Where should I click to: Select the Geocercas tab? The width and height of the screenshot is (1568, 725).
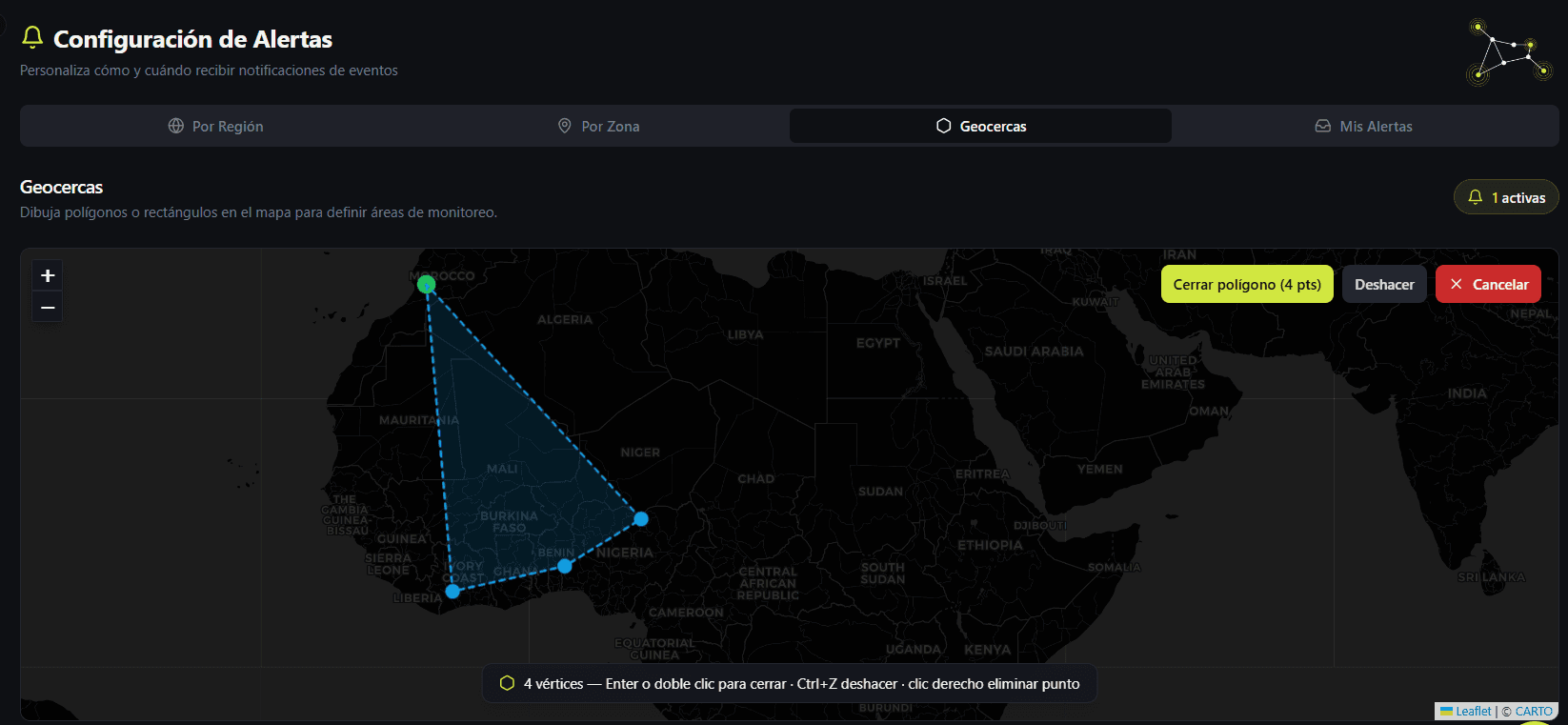click(980, 126)
